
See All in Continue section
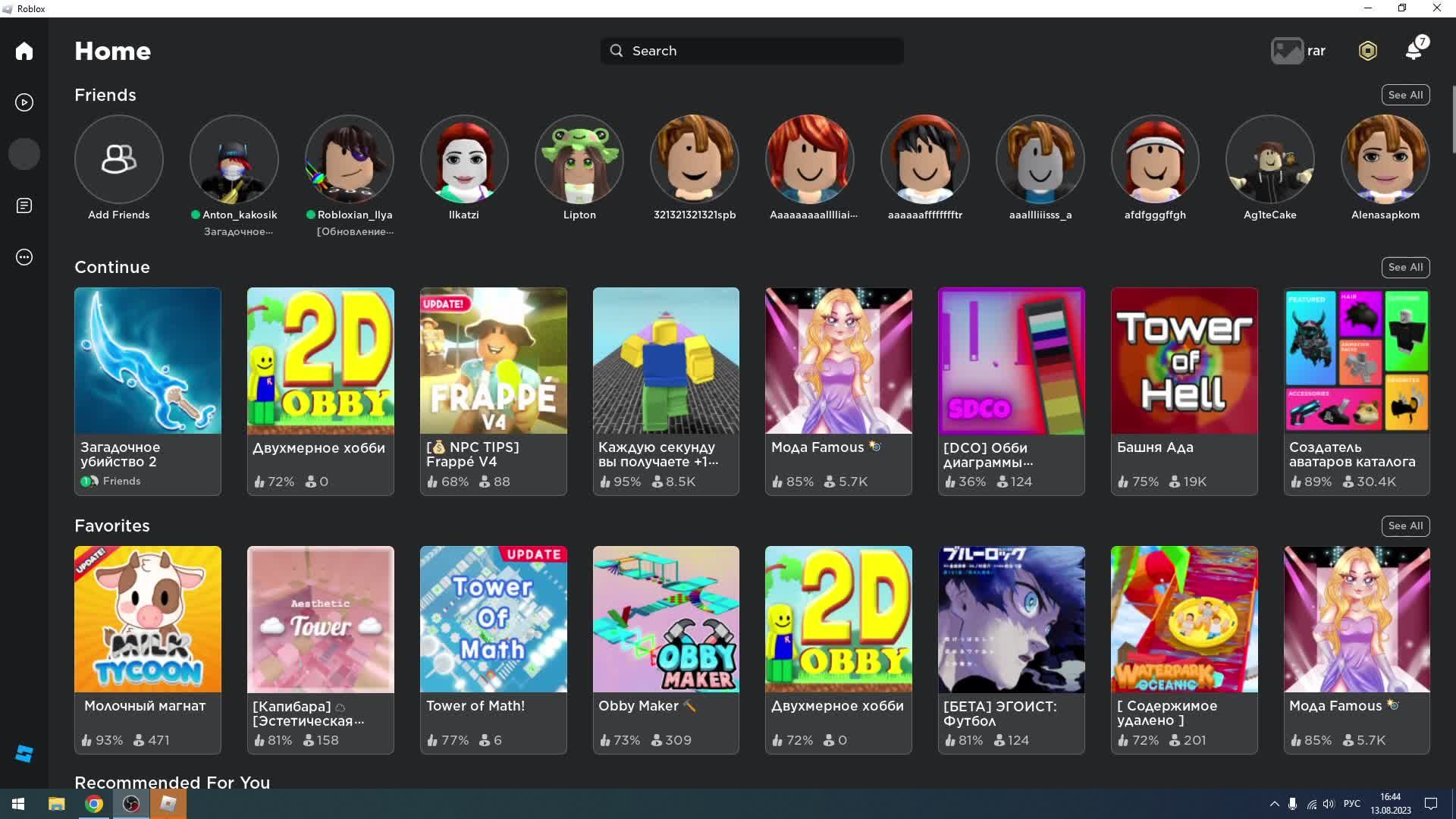[1405, 267]
